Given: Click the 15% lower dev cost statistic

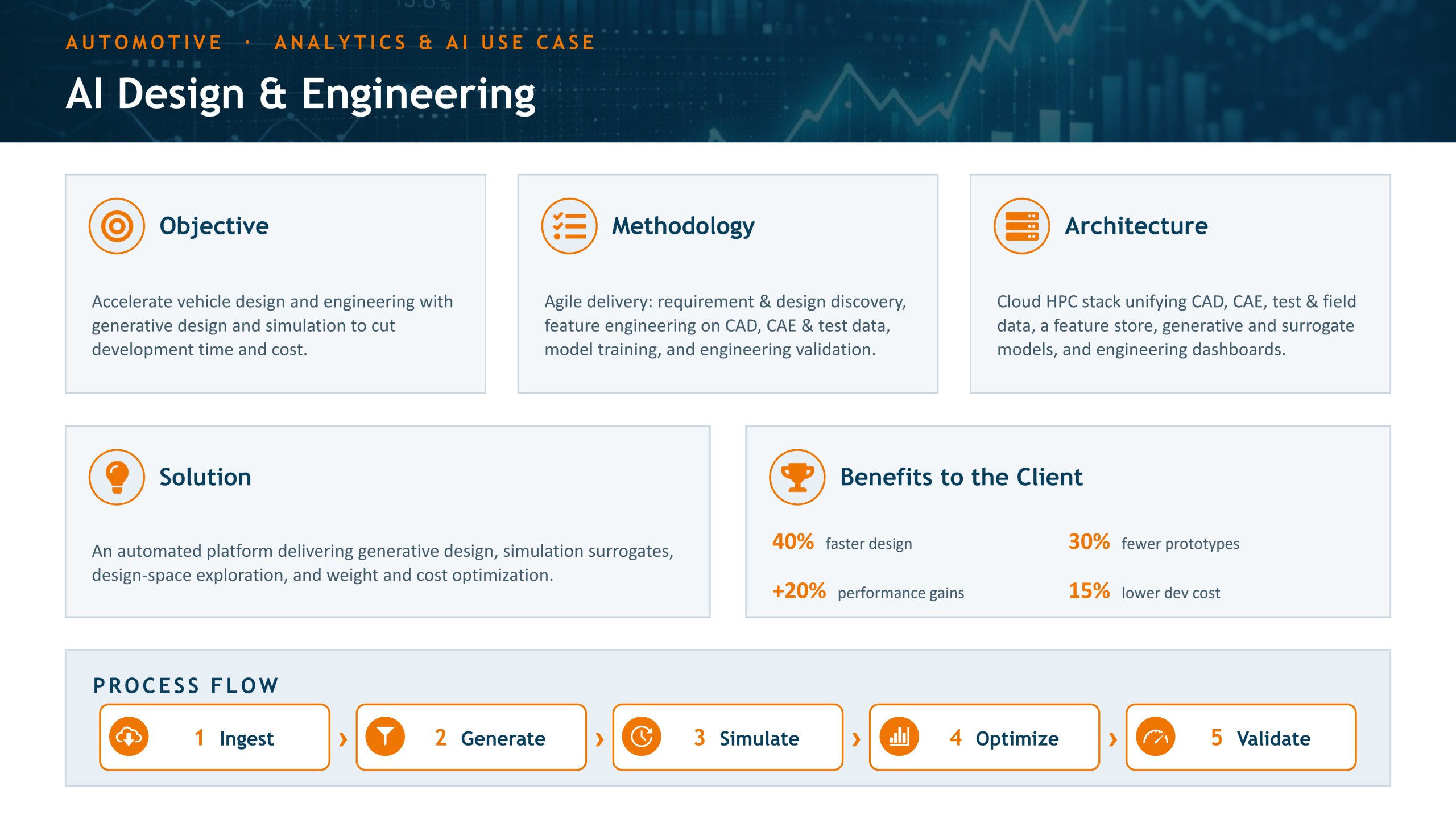Looking at the screenshot, I should pyautogui.click(x=1144, y=591).
